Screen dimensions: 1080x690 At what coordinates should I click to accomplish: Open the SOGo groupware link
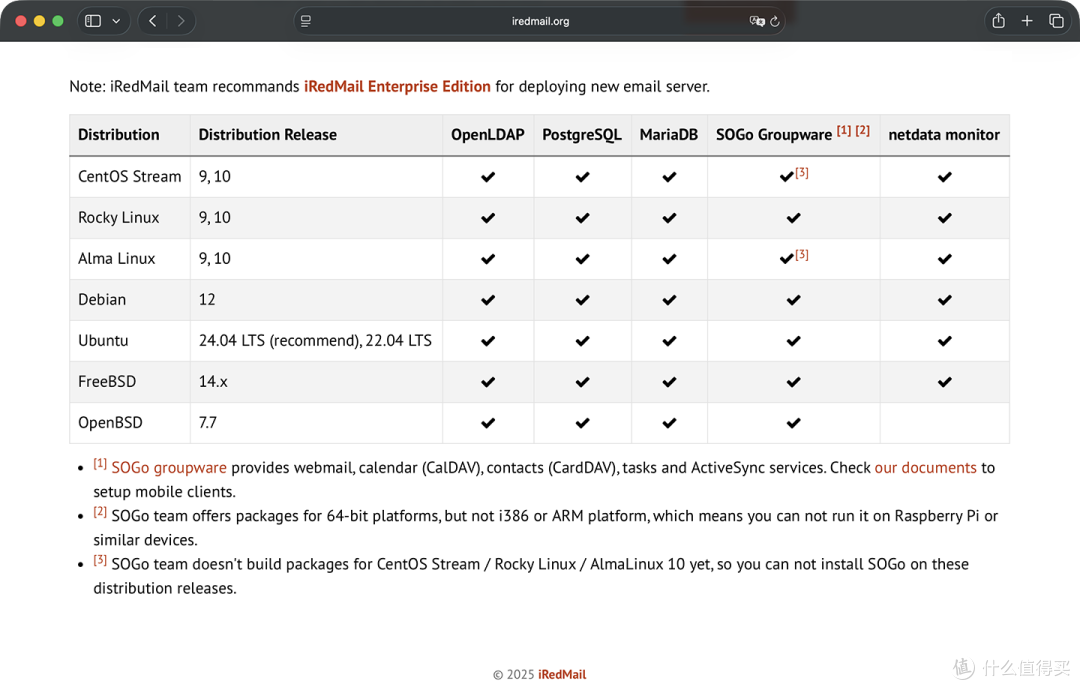point(169,468)
